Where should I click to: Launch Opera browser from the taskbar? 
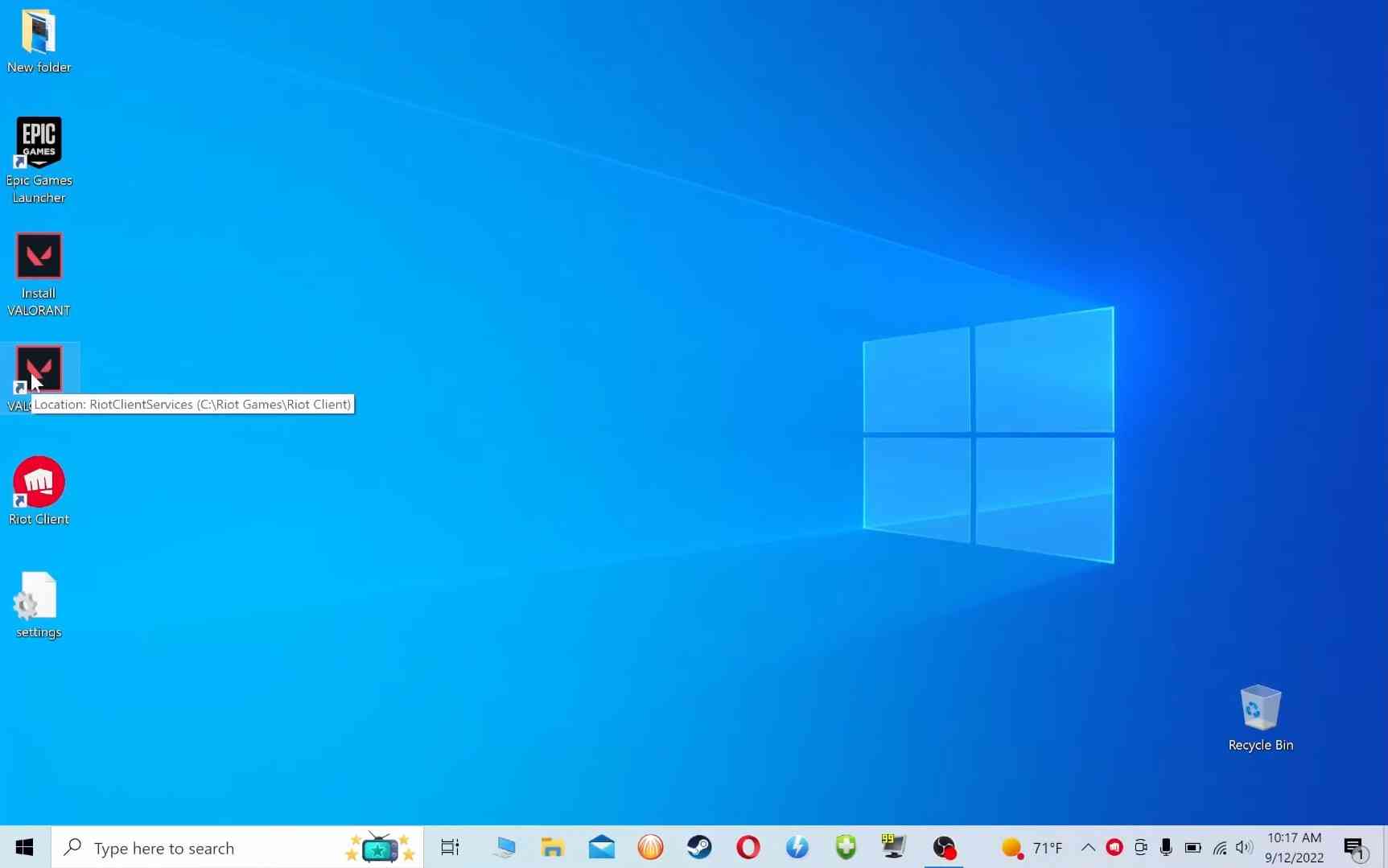pos(748,847)
